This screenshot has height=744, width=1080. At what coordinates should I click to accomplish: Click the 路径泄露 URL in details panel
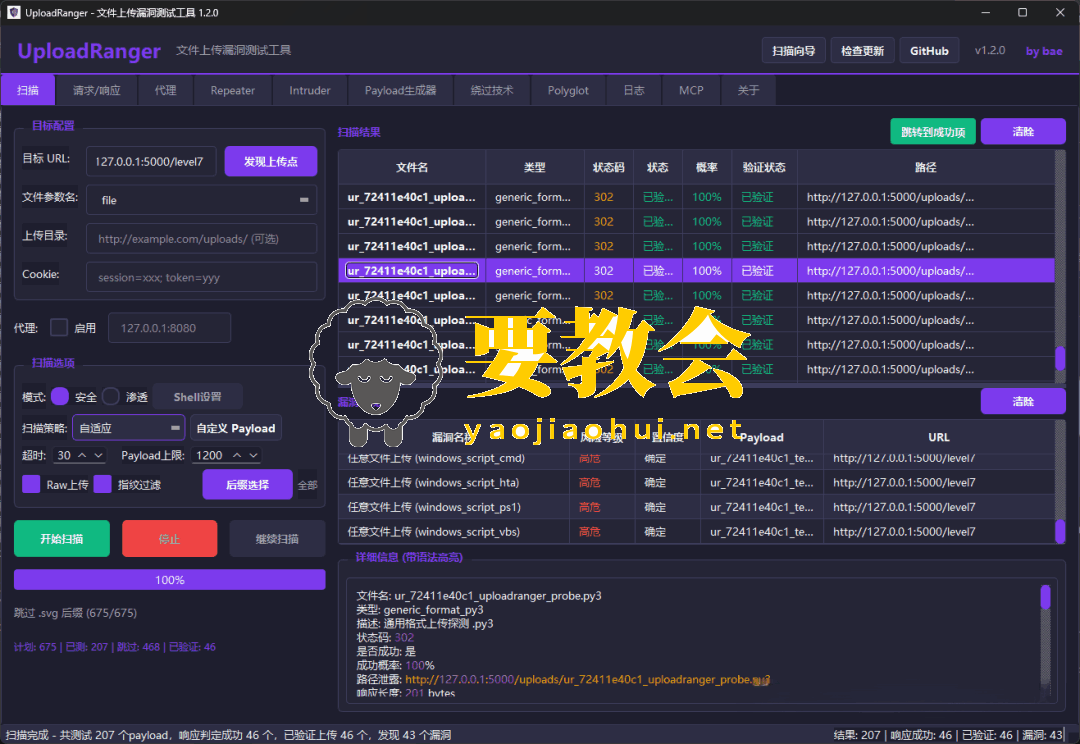tap(588, 679)
